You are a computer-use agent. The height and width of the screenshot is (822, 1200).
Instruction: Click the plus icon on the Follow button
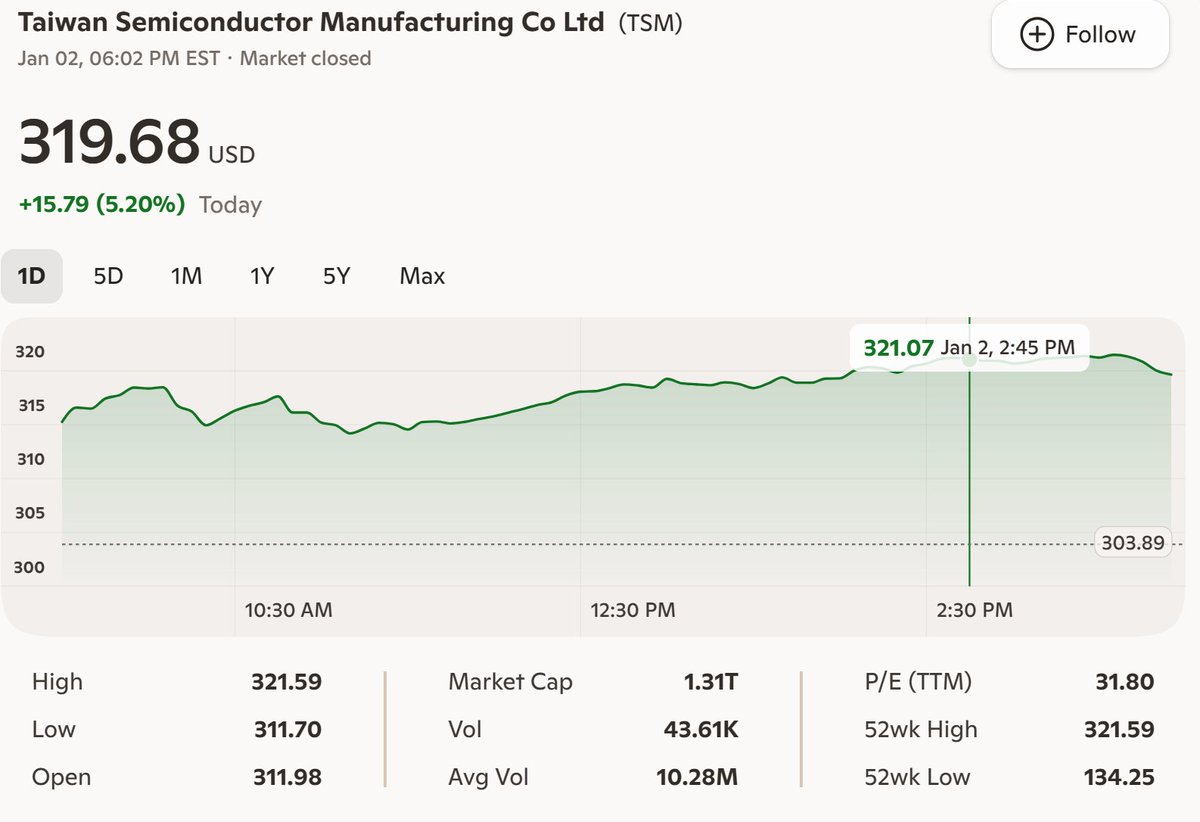coord(1035,33)
